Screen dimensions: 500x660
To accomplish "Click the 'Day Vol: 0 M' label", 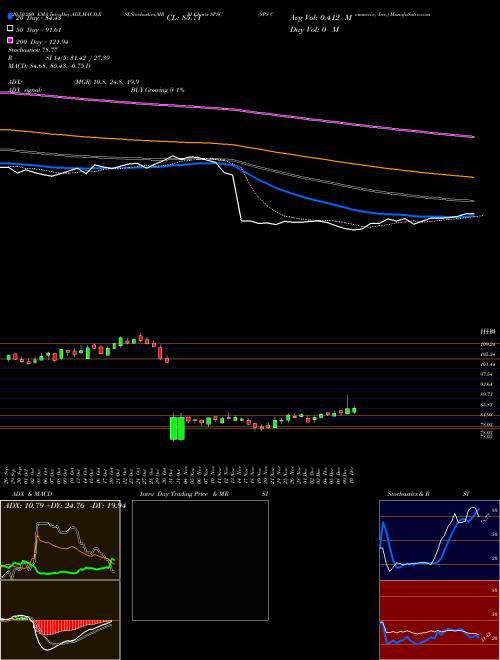I will tap(314, 29).
